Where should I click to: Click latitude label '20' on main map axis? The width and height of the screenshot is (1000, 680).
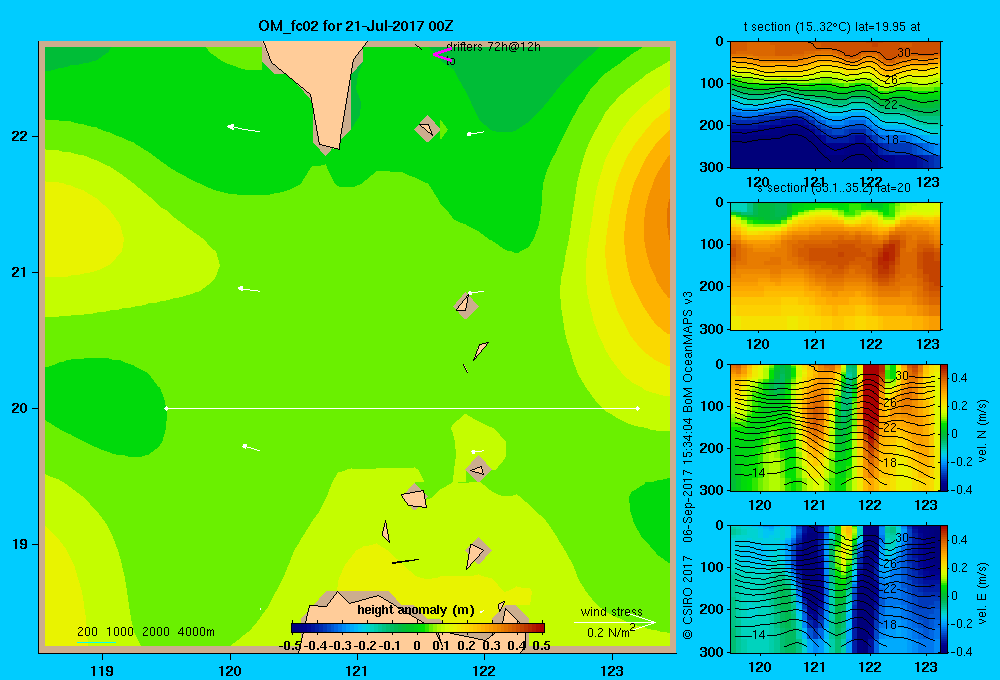19,408
